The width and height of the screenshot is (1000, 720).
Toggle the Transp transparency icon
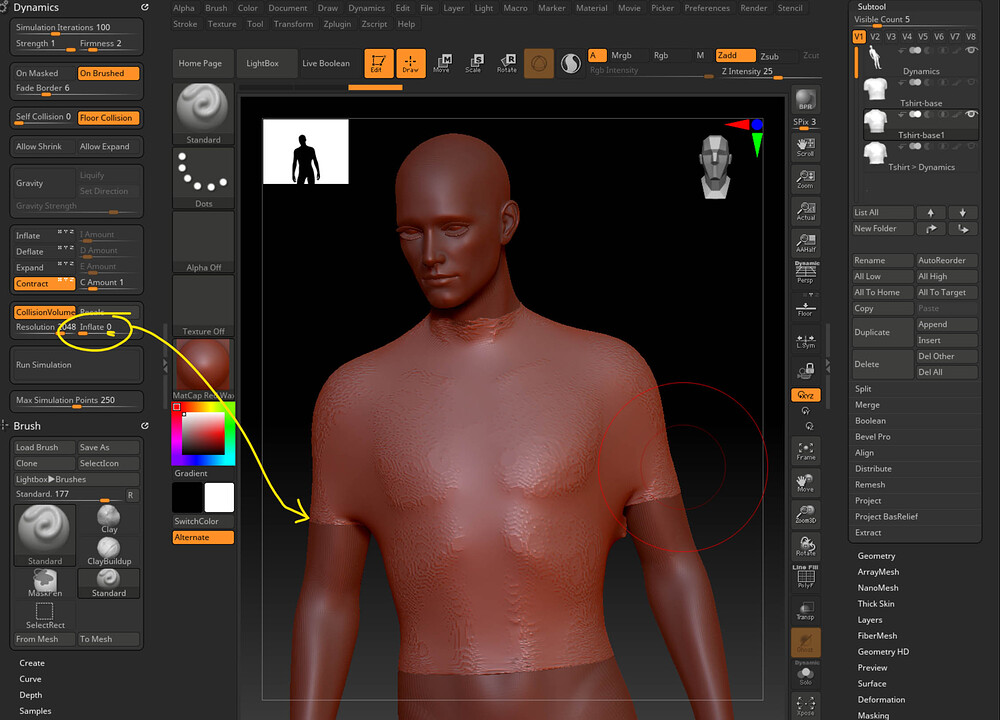point(805,611)
